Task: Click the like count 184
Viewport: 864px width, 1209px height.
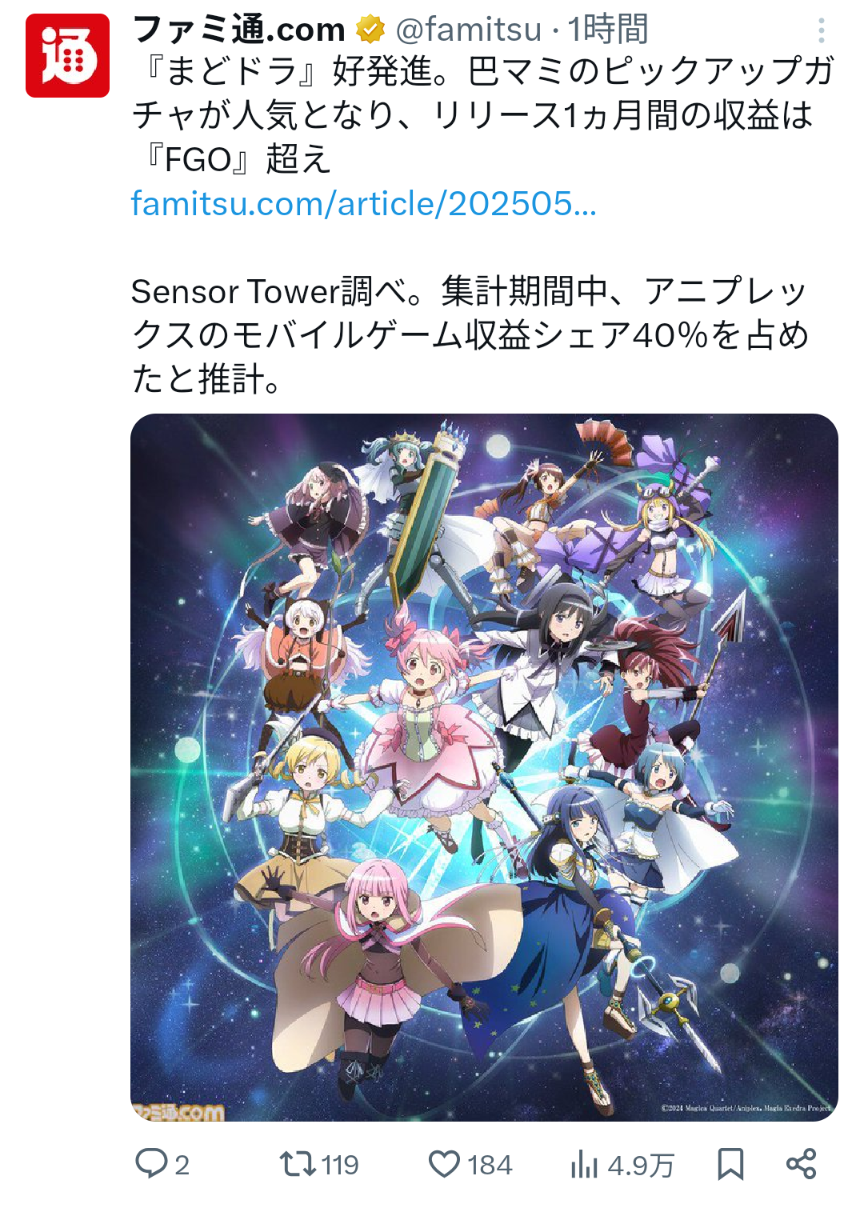Action: point(490,1165)
